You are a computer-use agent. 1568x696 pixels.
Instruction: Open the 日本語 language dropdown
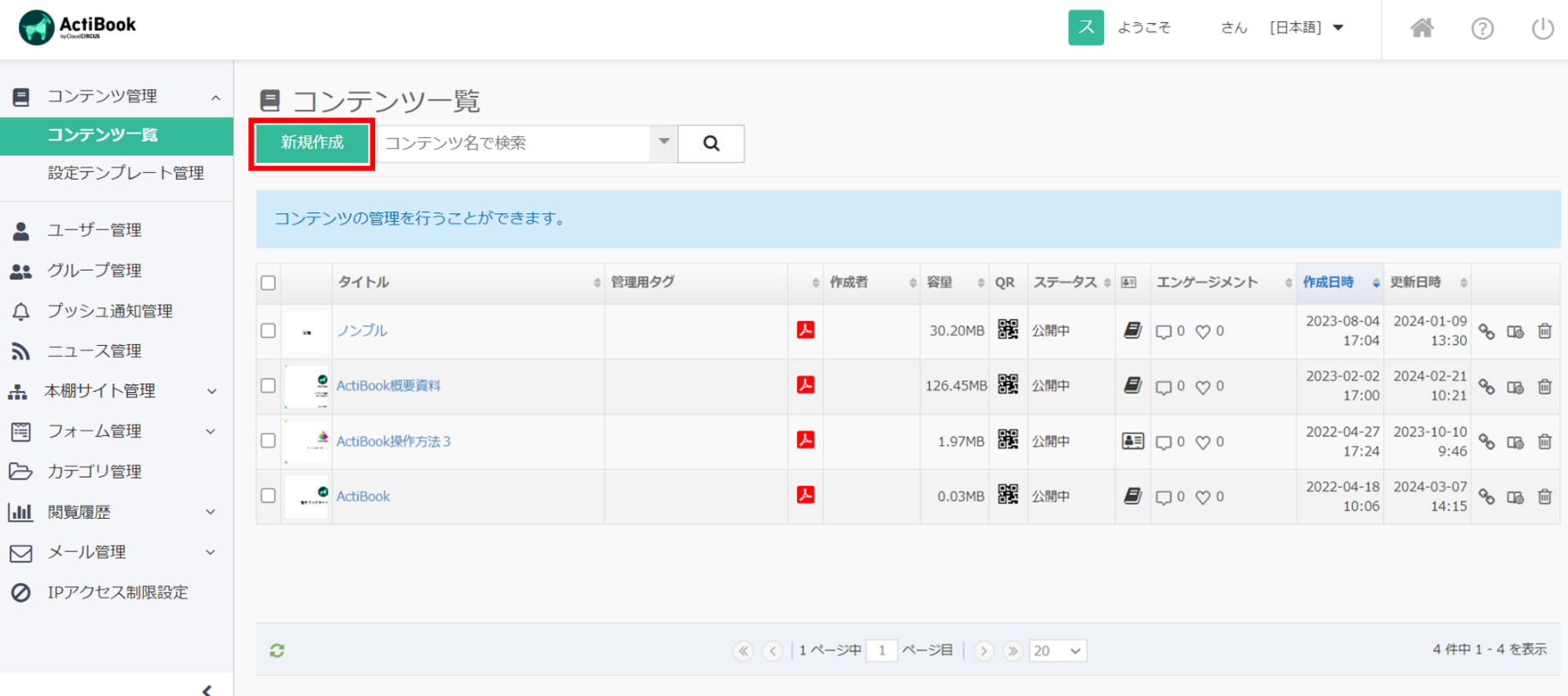pyautogui.click(x=1307, y=27)
